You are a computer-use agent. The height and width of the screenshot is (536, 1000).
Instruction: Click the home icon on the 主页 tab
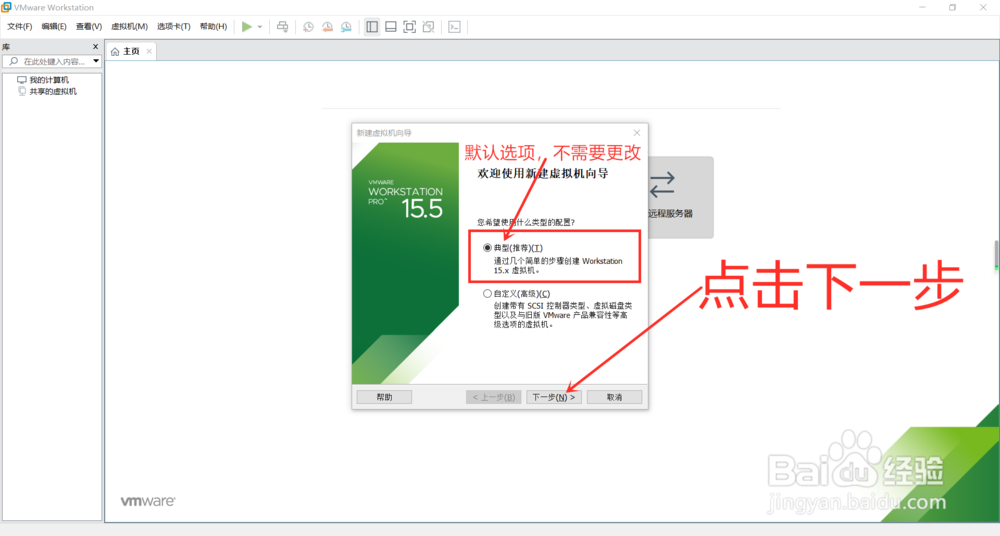click(x=115, y=52)
